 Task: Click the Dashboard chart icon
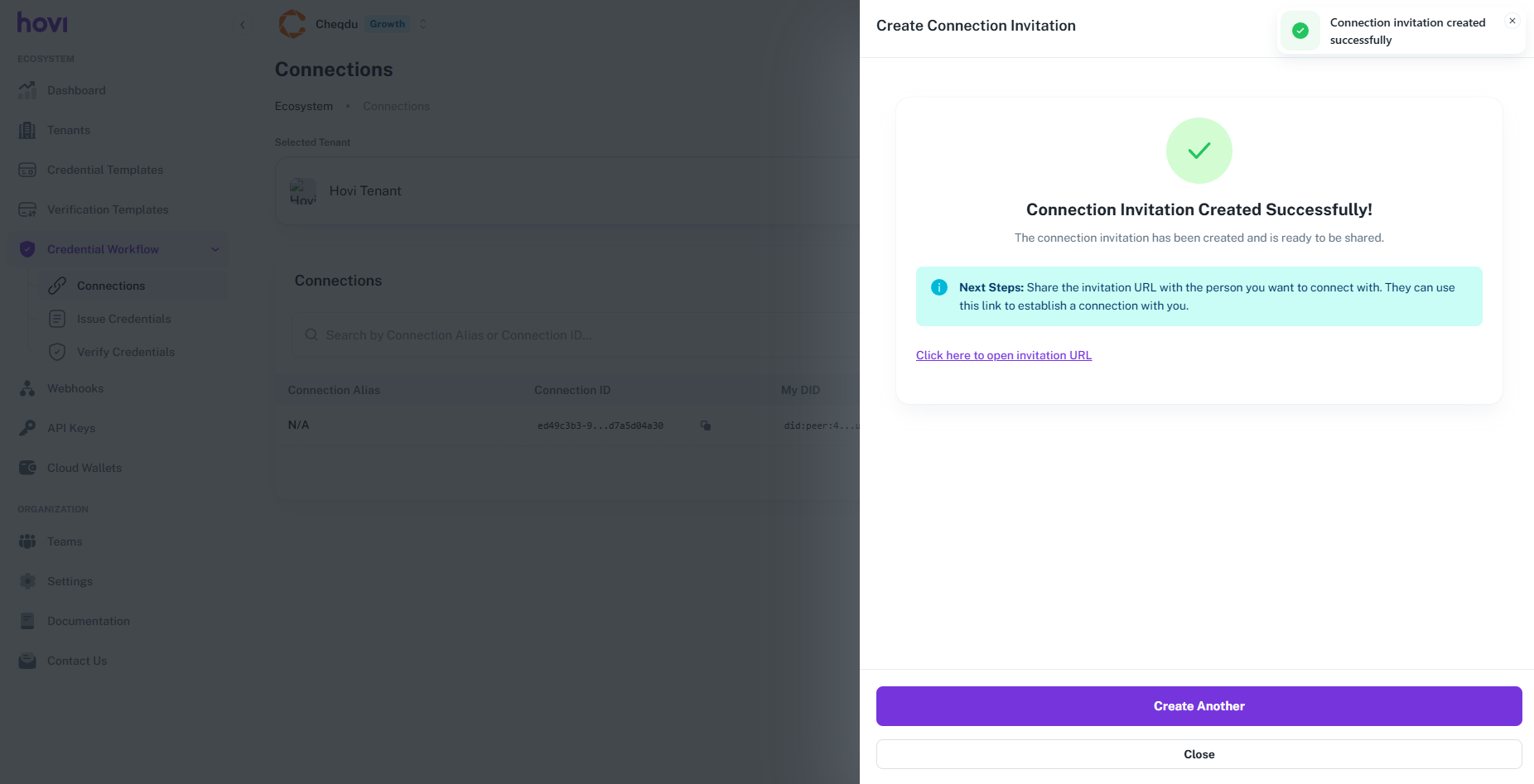27,90
